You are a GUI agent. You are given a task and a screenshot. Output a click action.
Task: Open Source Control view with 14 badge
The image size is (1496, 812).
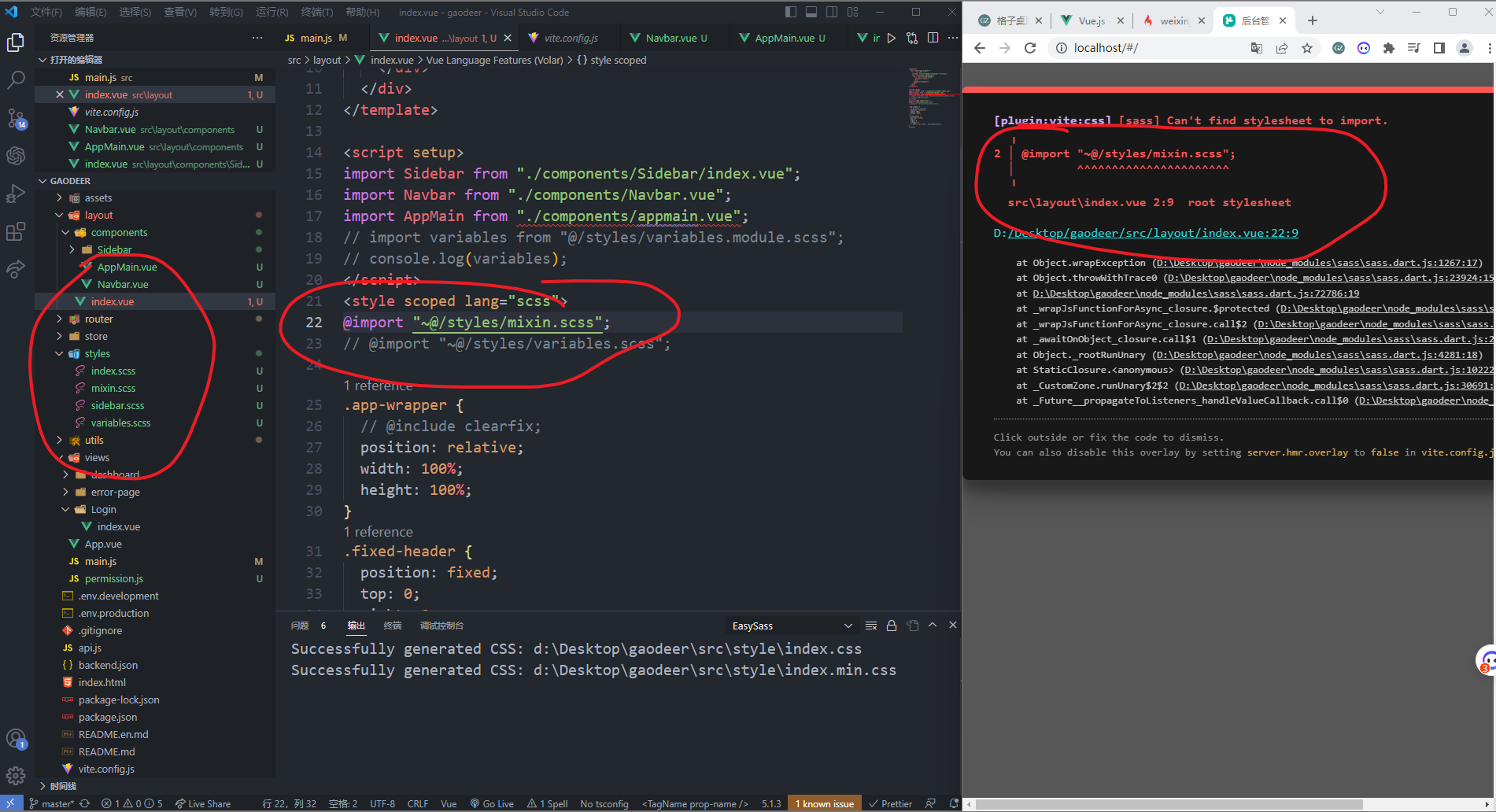[x=16, y=118]
